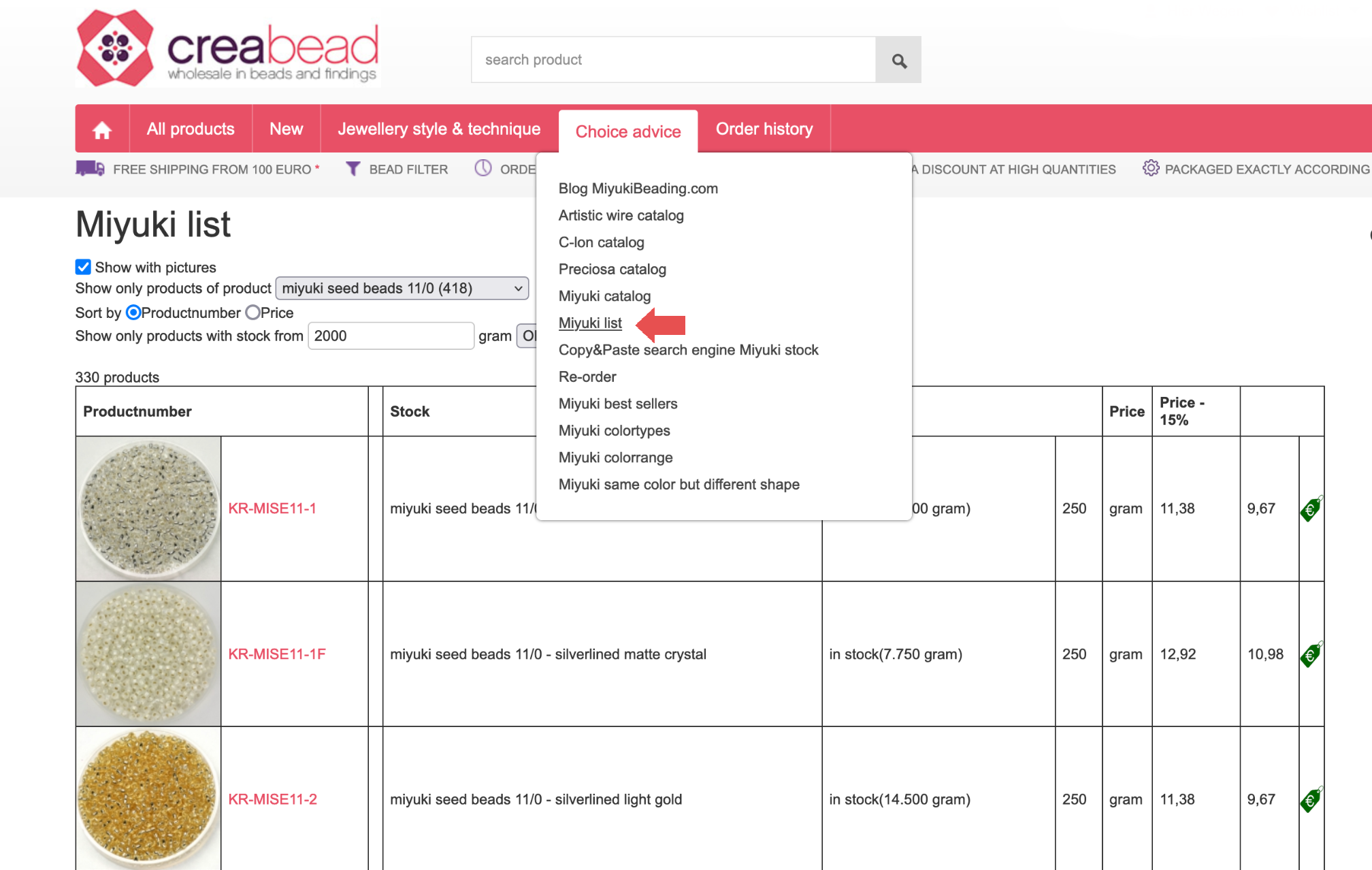Select Miyuki best sellers menu entry
The image size is (1372, 870).
[617, 404]
